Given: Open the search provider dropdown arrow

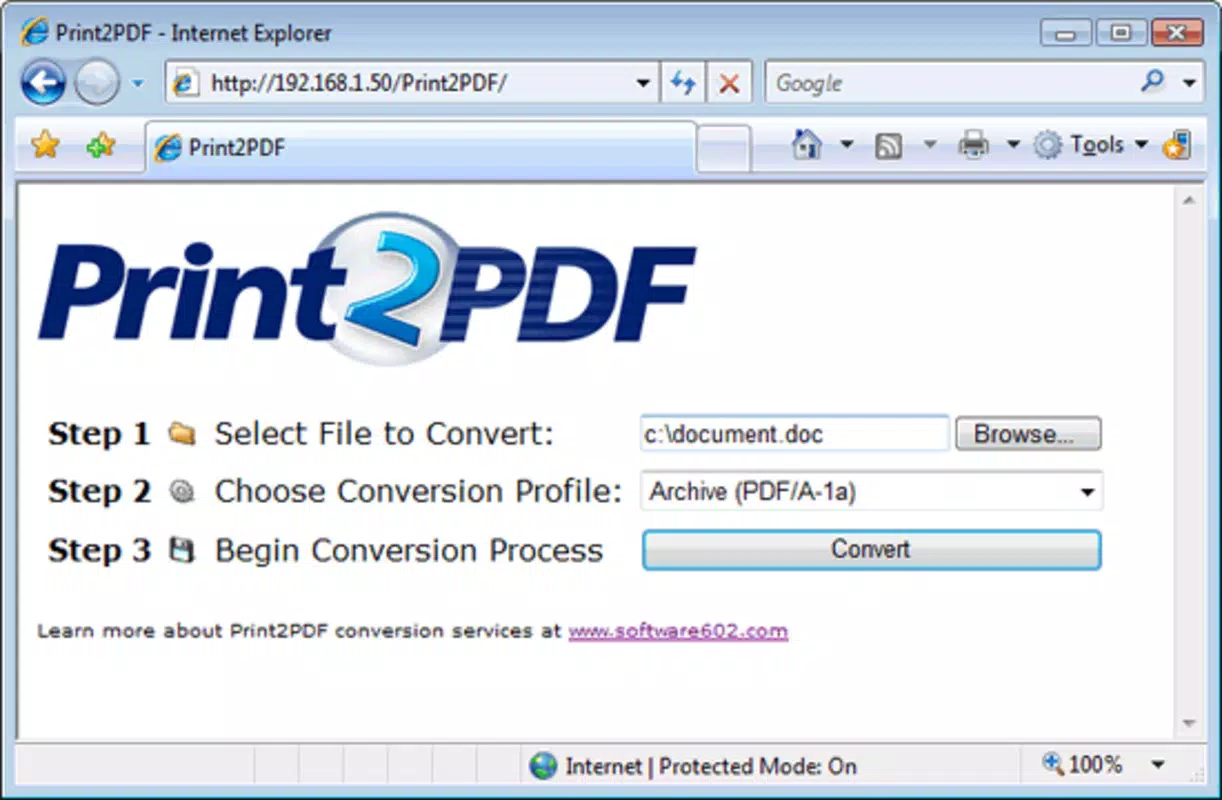Looking at the screenshot, I should (x=1189, y=84).
